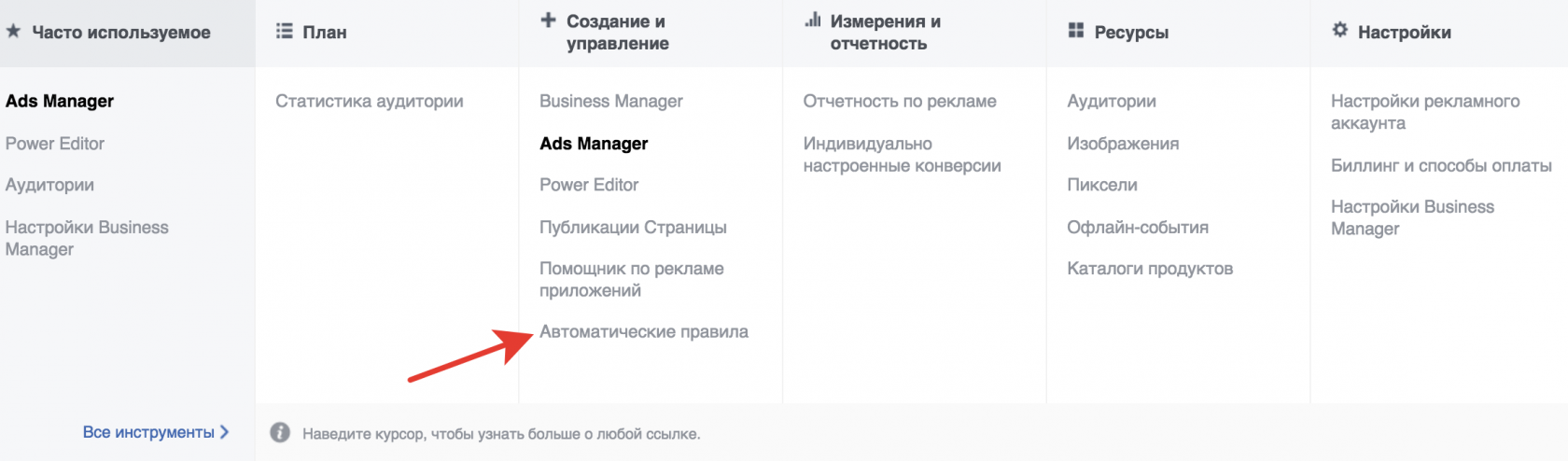Viewport: 1568px width, 461px height.
Task: Open Пиксели under Ресурсы
Action: (1101, 185)
